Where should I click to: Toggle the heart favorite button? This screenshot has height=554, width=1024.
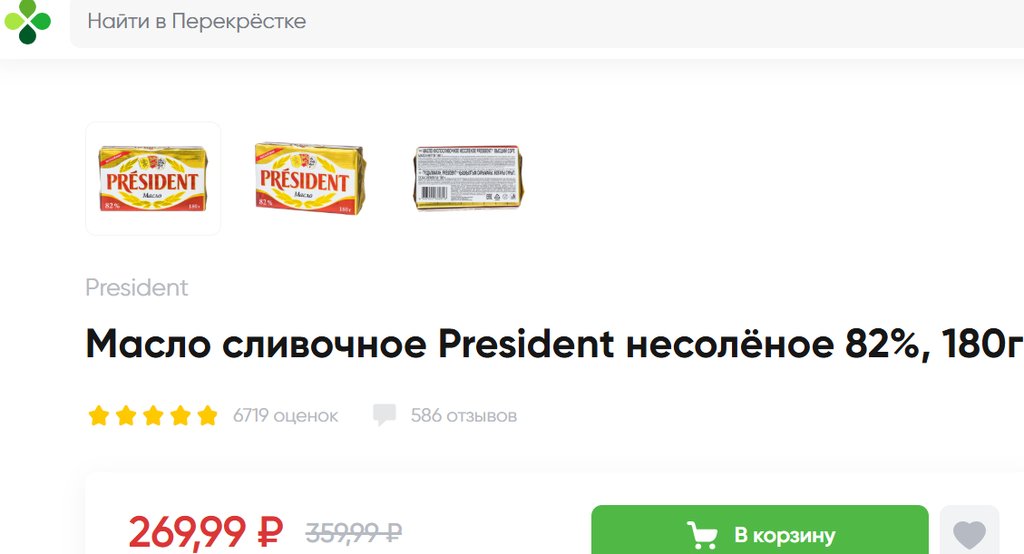click(969, 532)
